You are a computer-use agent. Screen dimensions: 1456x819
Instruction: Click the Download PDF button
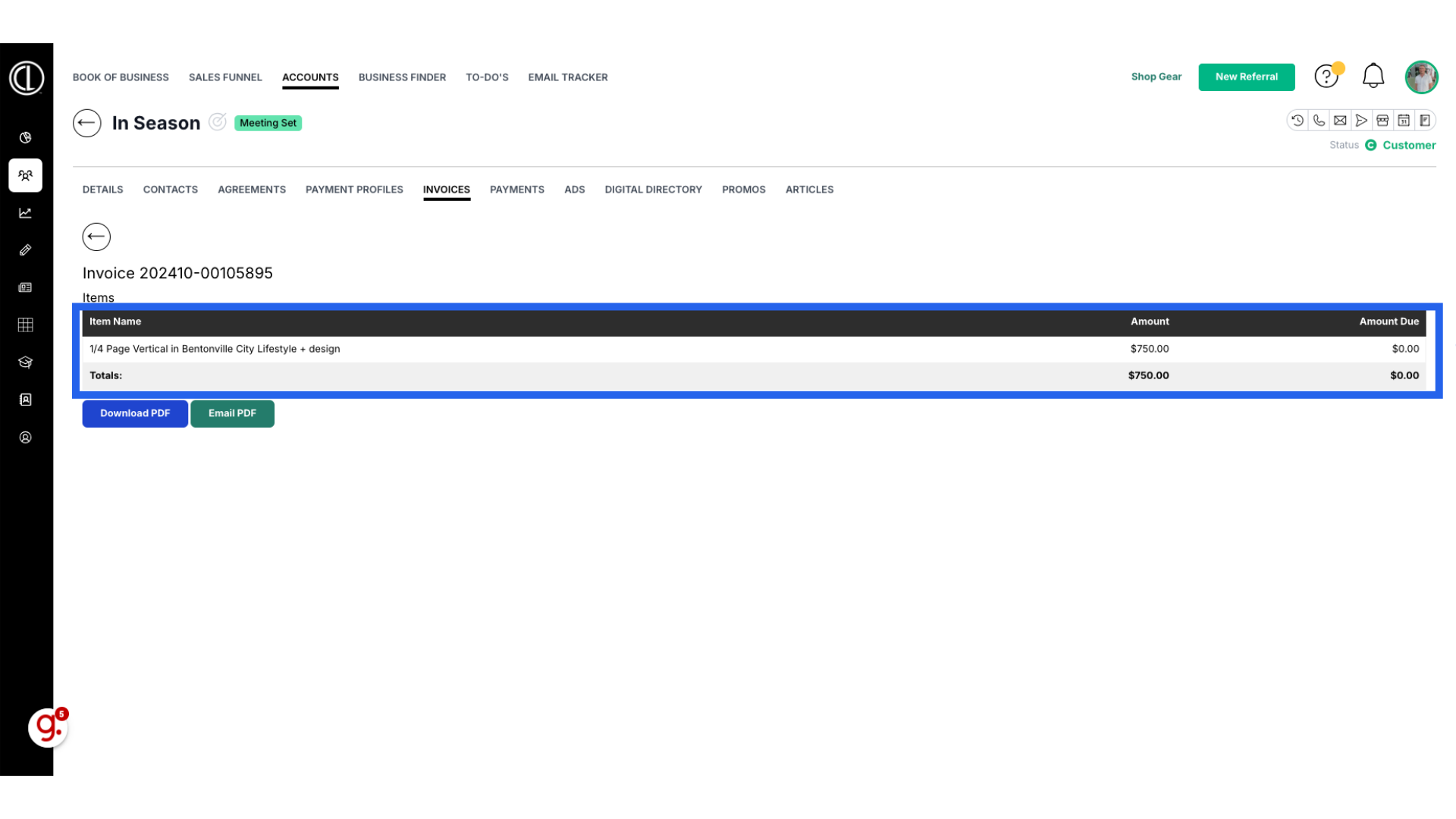135,413
